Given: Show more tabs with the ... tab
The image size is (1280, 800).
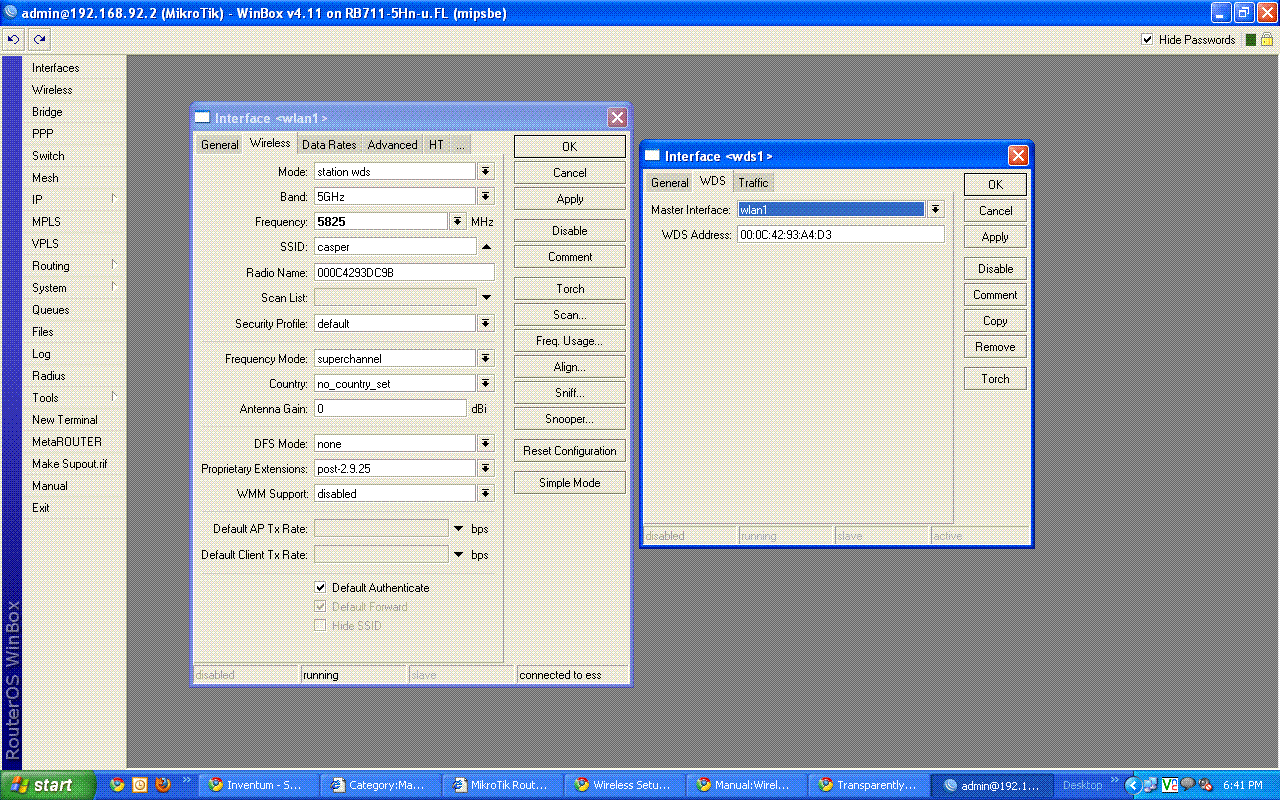Looking at the screenshot, I should 461,145.
